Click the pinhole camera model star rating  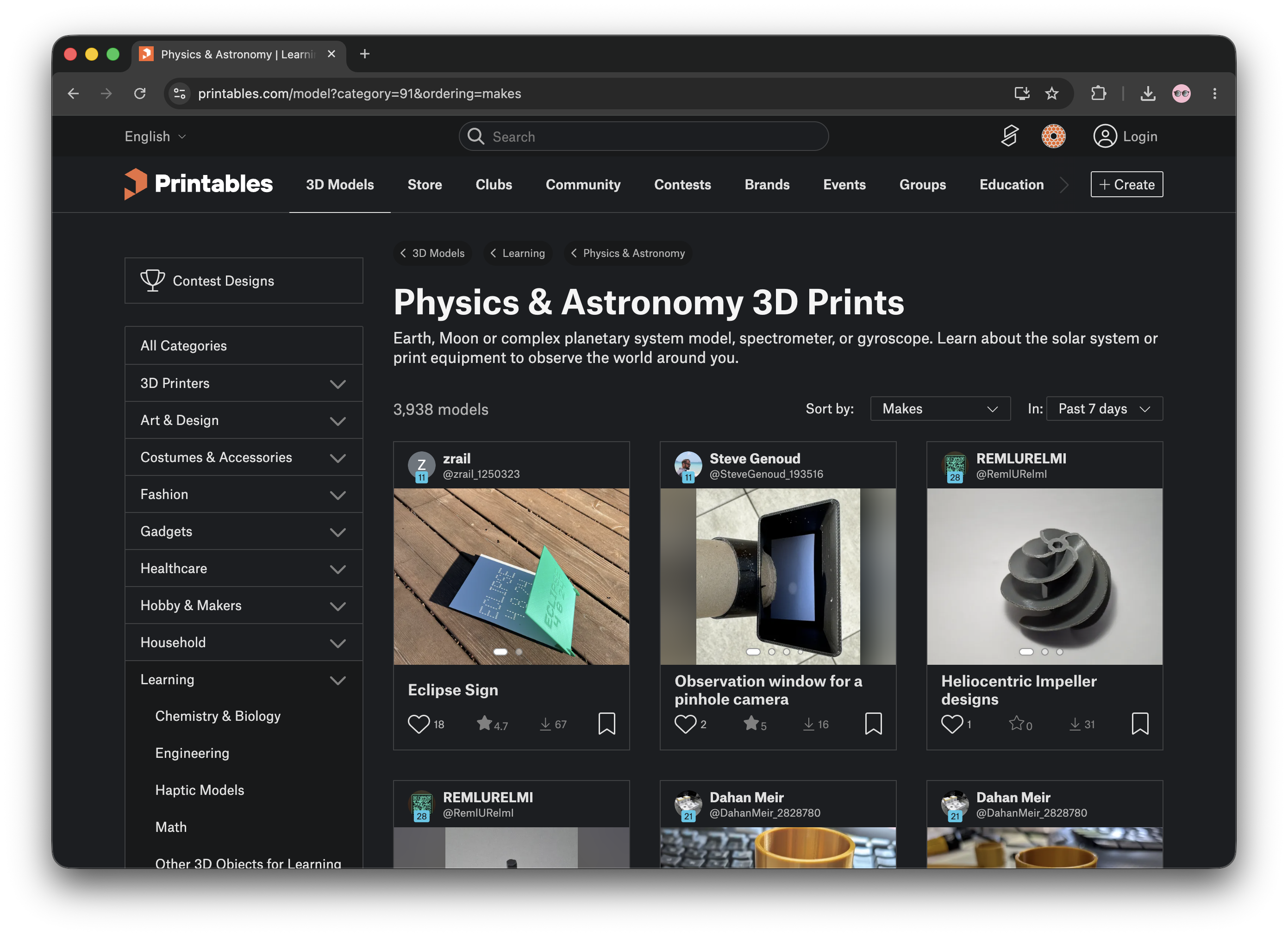click(755, 724)
